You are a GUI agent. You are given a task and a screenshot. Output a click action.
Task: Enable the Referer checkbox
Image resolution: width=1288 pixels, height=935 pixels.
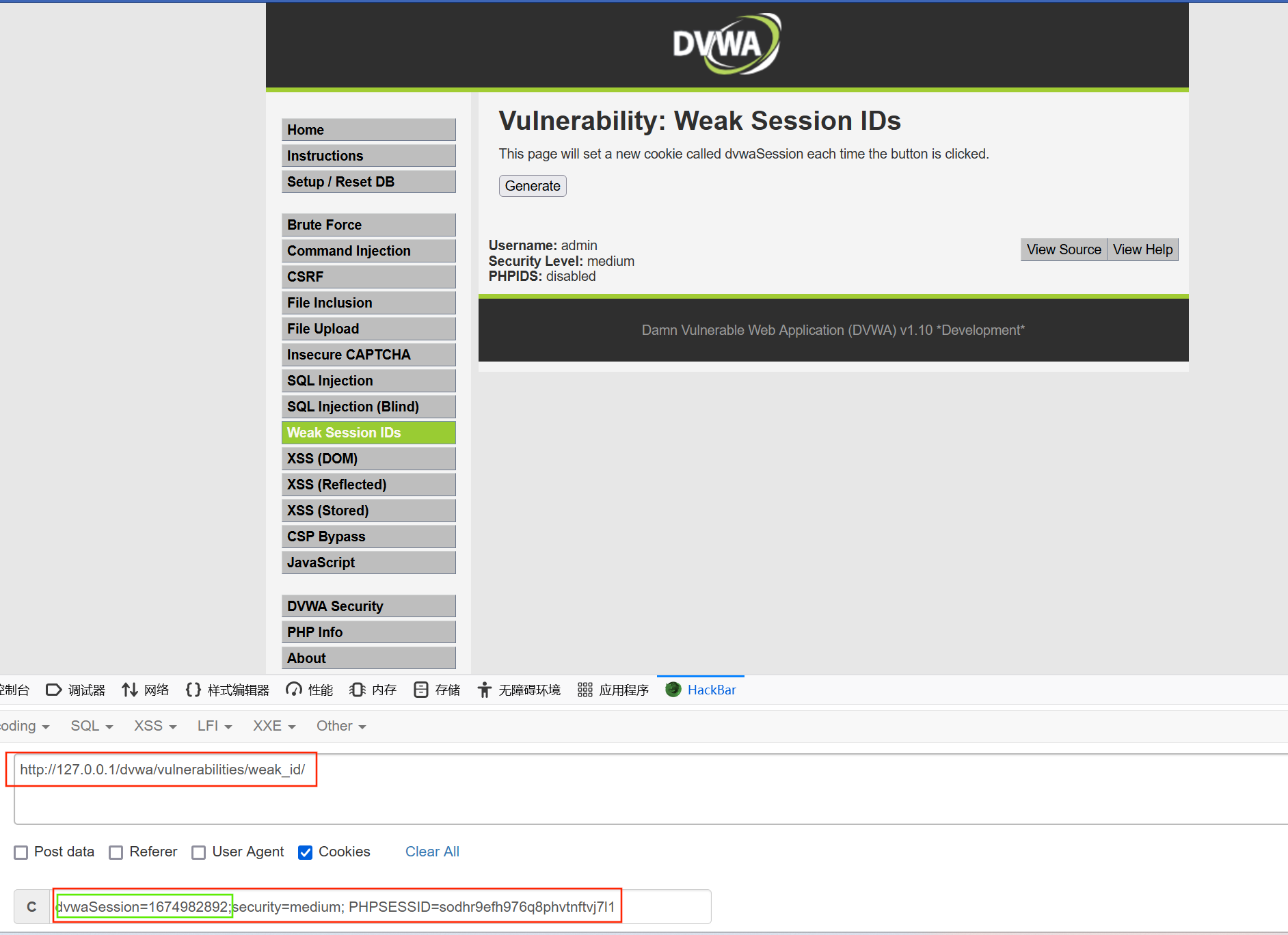(x=116, y=852)
